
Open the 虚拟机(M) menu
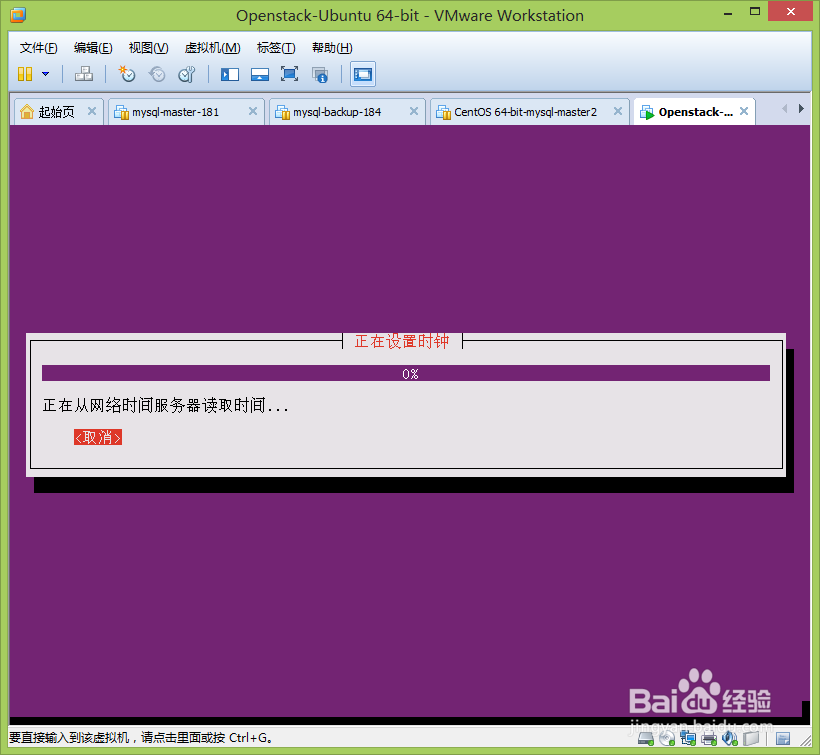(211, 47)
